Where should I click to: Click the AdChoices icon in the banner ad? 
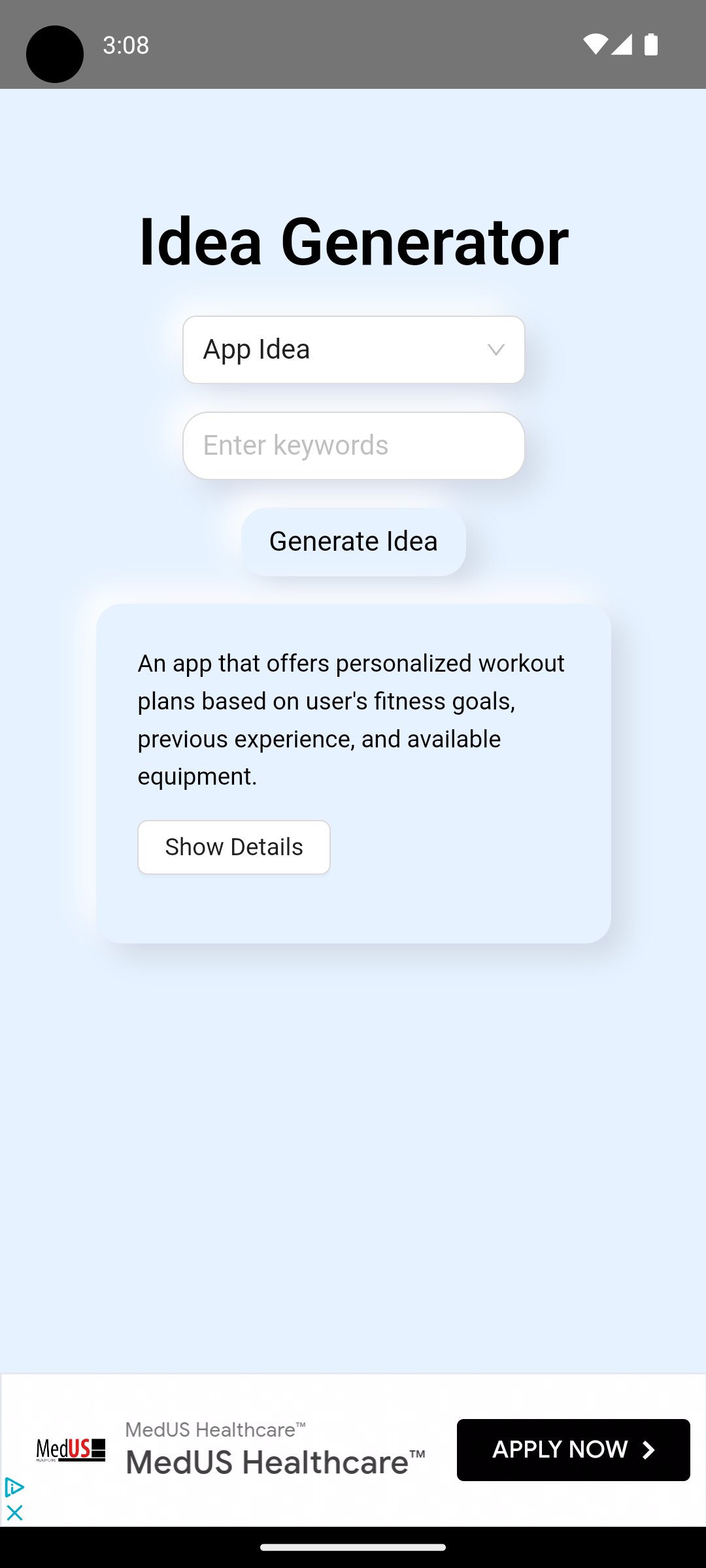coord(14,1487)
